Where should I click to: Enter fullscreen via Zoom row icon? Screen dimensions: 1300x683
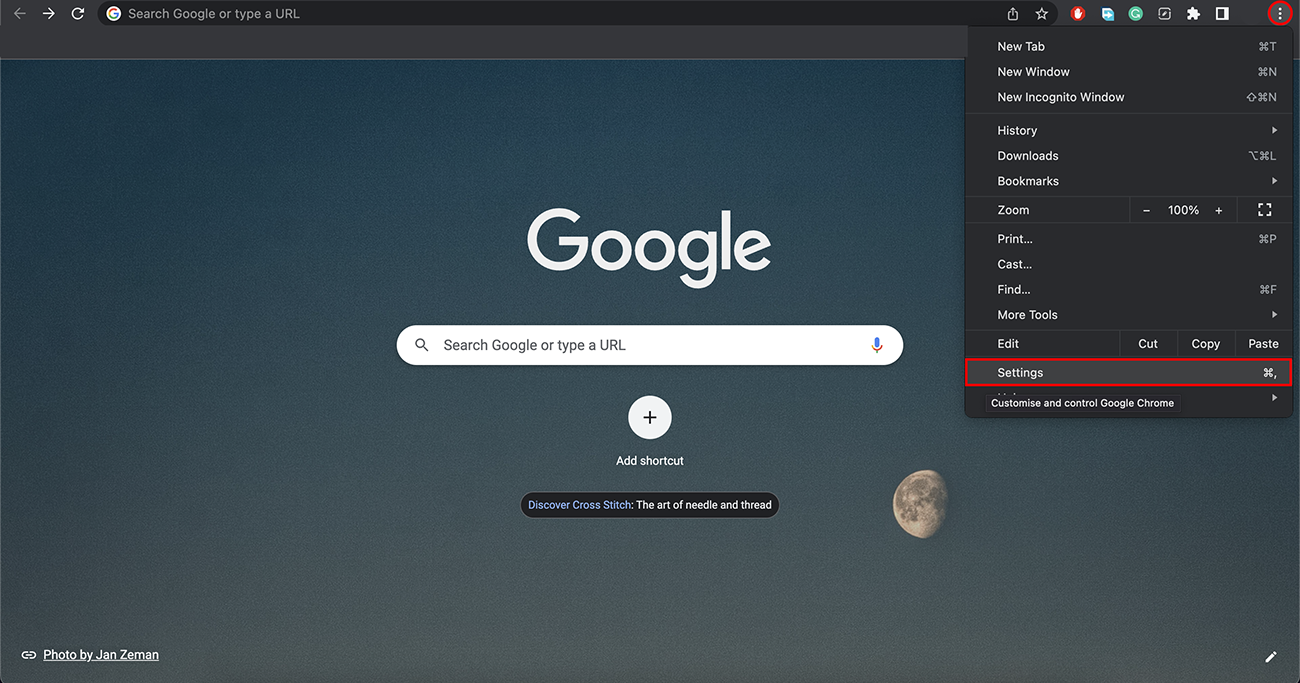tap(1265, 210)
